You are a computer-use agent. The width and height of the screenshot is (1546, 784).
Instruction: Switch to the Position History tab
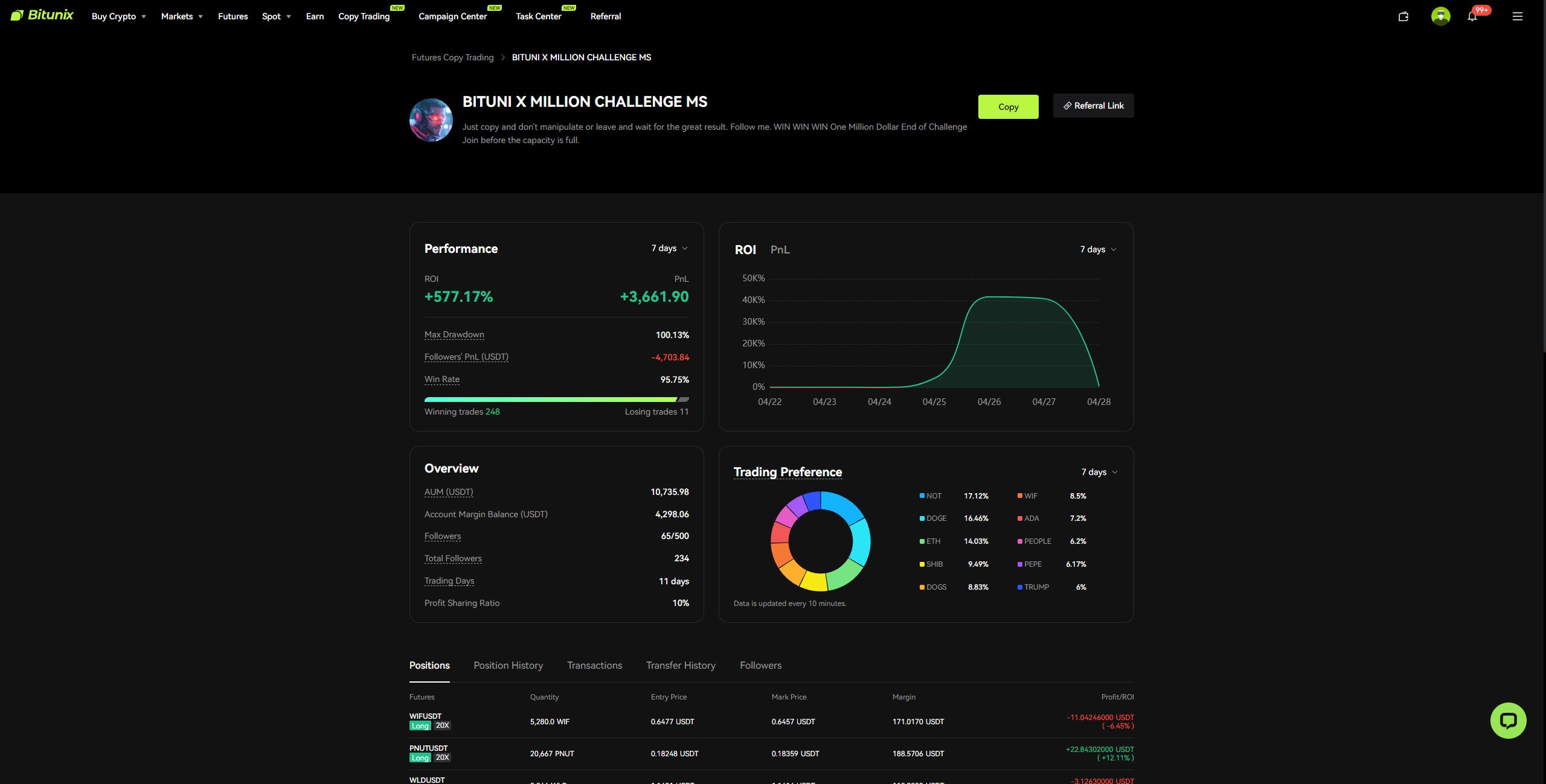pyautogui.click(x=508, y=665)
